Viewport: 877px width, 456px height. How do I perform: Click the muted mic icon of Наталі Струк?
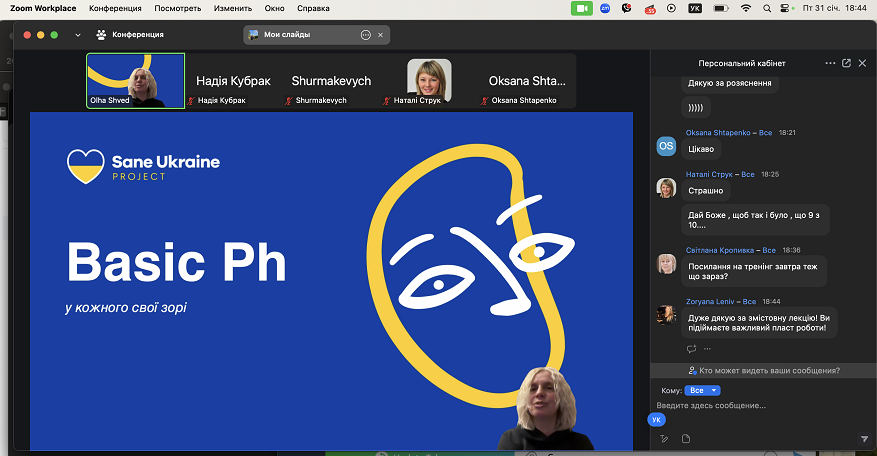(x=386, y=101)
